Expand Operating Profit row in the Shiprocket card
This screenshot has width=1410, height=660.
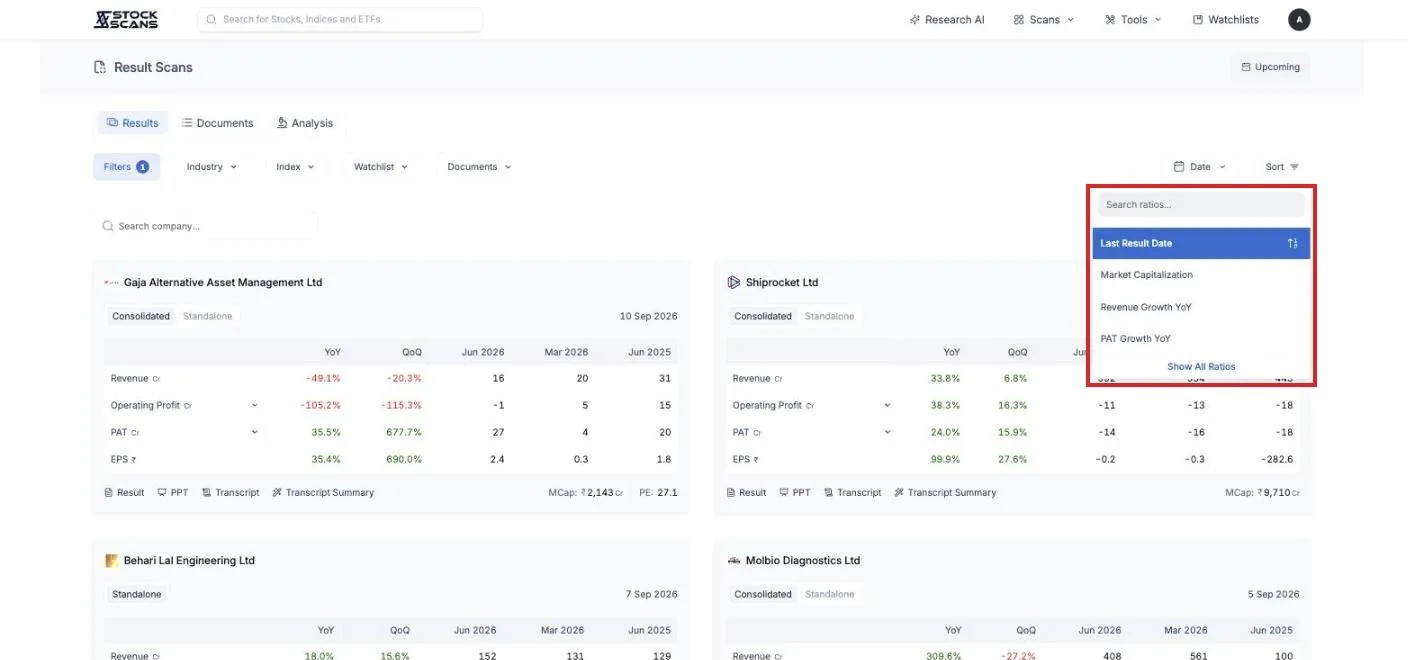pos(886,405)
